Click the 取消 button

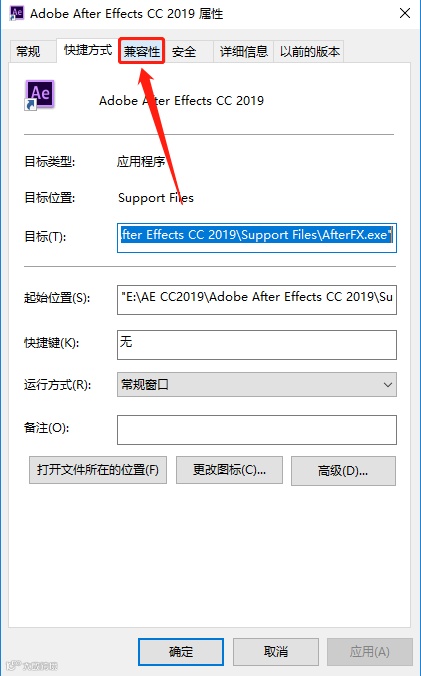click(276, 651)
